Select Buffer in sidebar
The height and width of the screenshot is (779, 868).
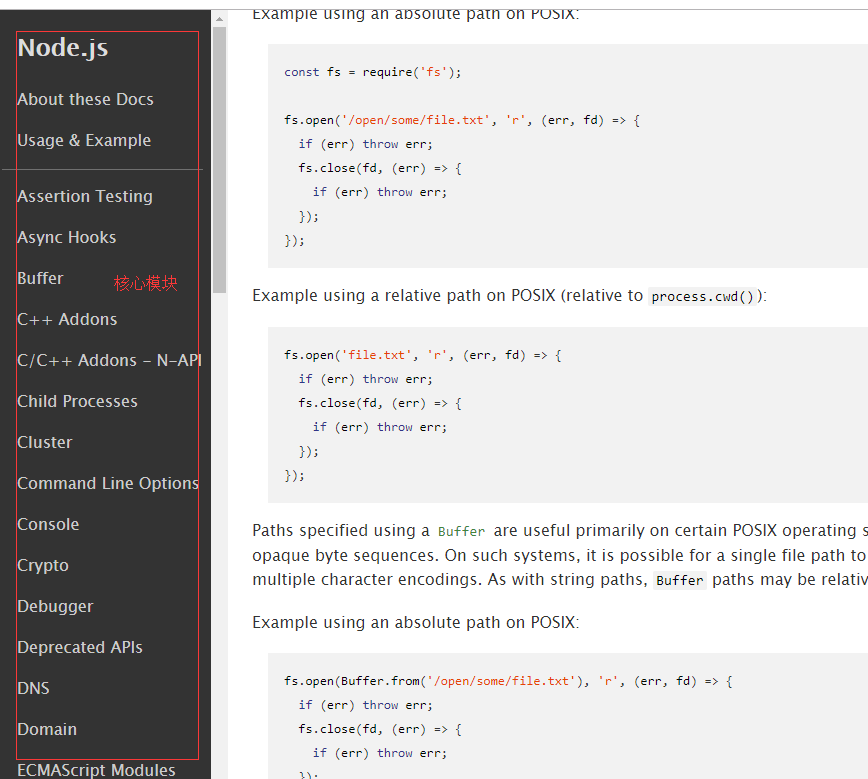pos(40,278)
